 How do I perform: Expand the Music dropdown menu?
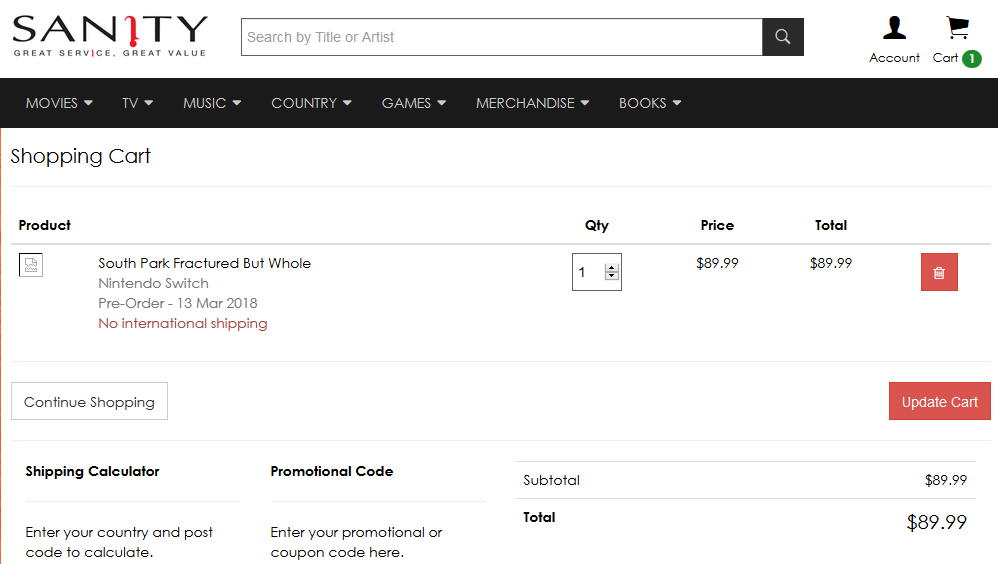tap(212, 103)
